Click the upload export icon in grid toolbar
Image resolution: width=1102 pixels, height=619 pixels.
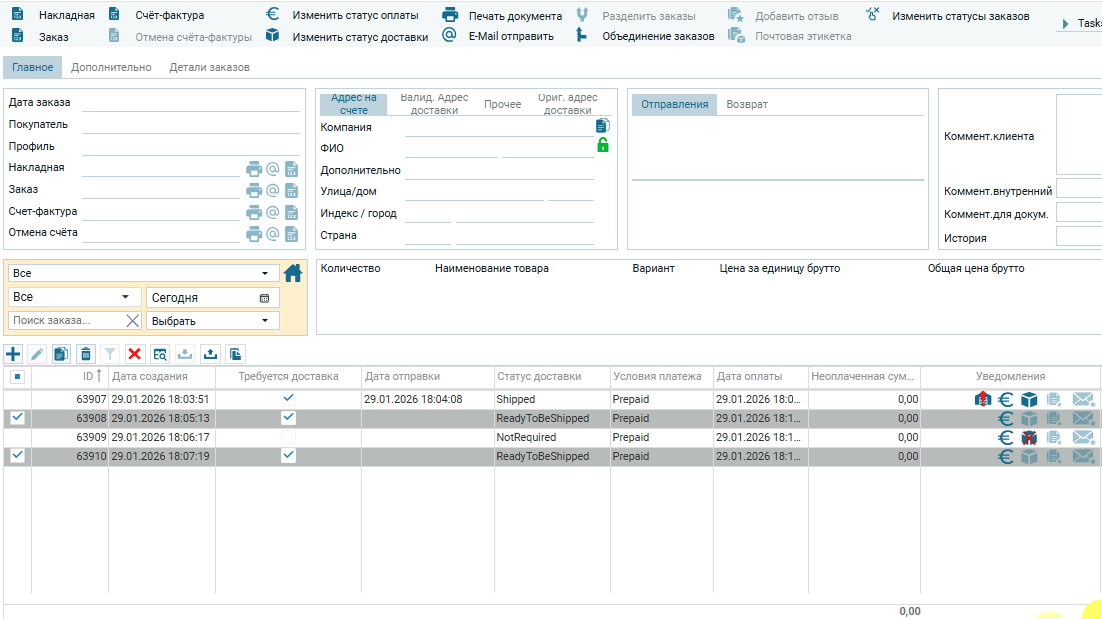(209, 353)
